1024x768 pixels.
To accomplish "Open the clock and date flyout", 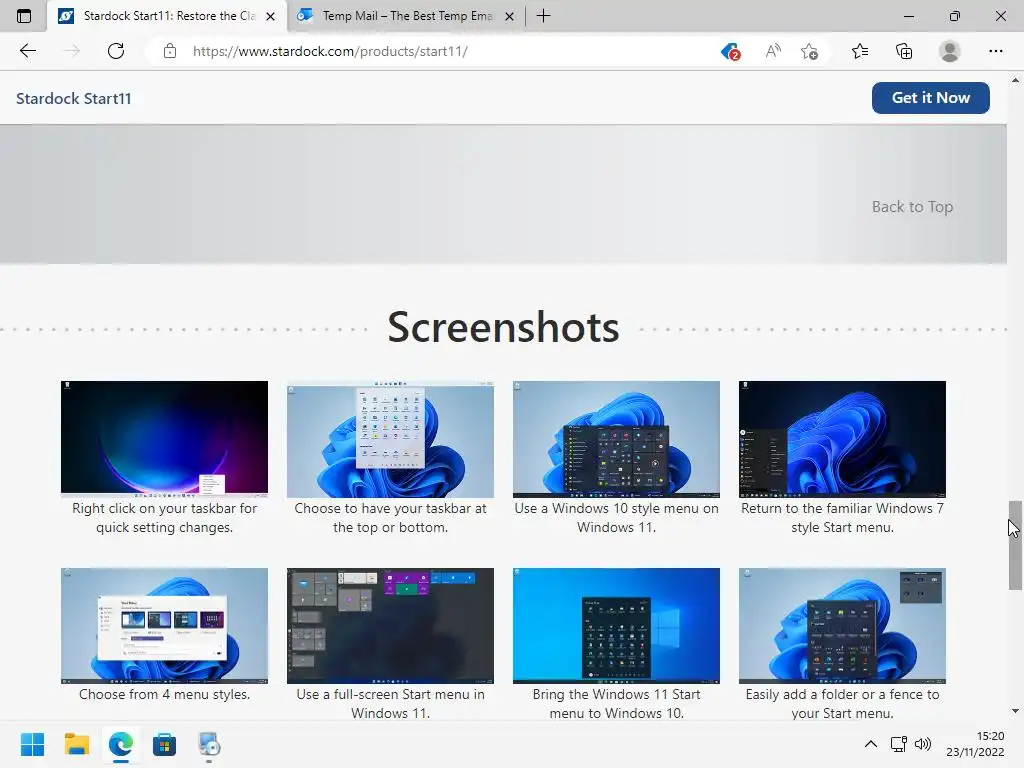I will [x=976, y=744].
